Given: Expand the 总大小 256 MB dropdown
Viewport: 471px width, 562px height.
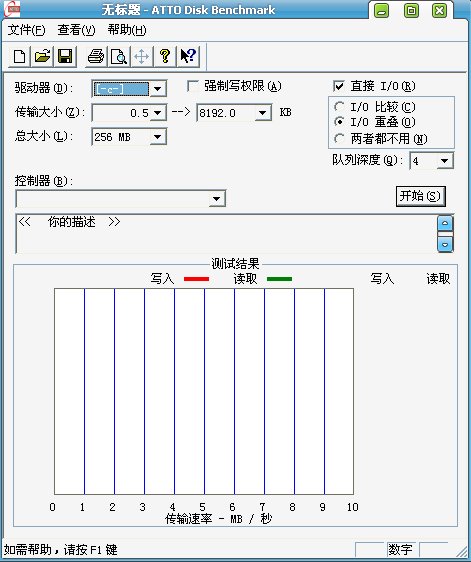Looking at the screenshot, I should tap(158, 137).
